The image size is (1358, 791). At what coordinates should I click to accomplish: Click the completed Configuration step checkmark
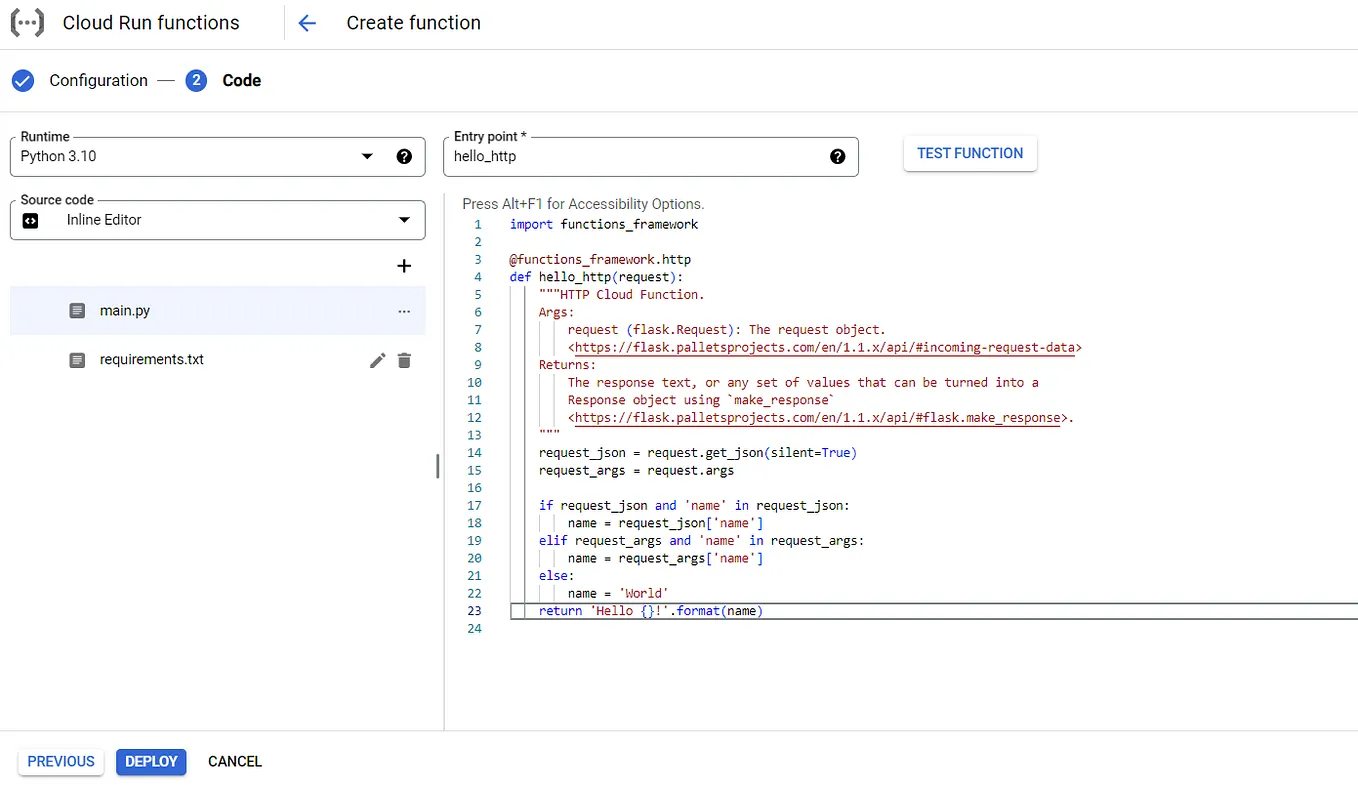[22, 80]
